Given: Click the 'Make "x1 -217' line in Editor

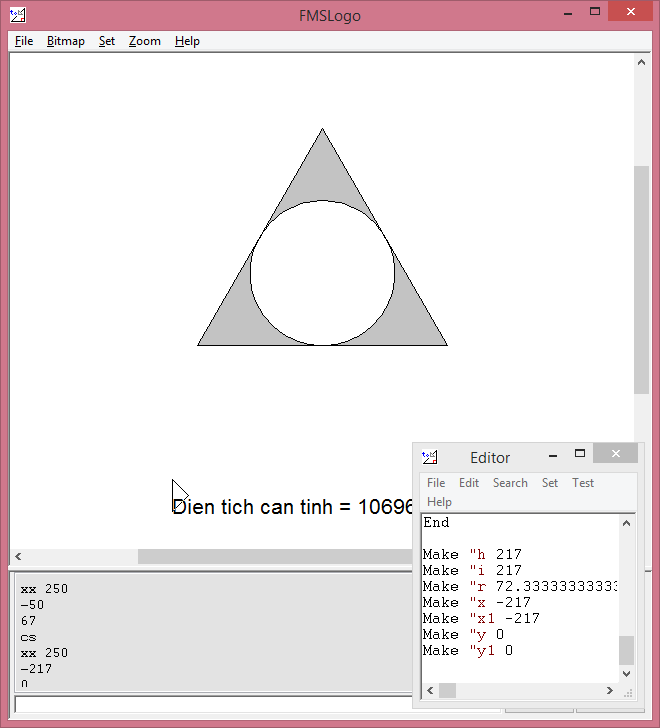Looking at the screenshot, I should (x=481, y=618).
